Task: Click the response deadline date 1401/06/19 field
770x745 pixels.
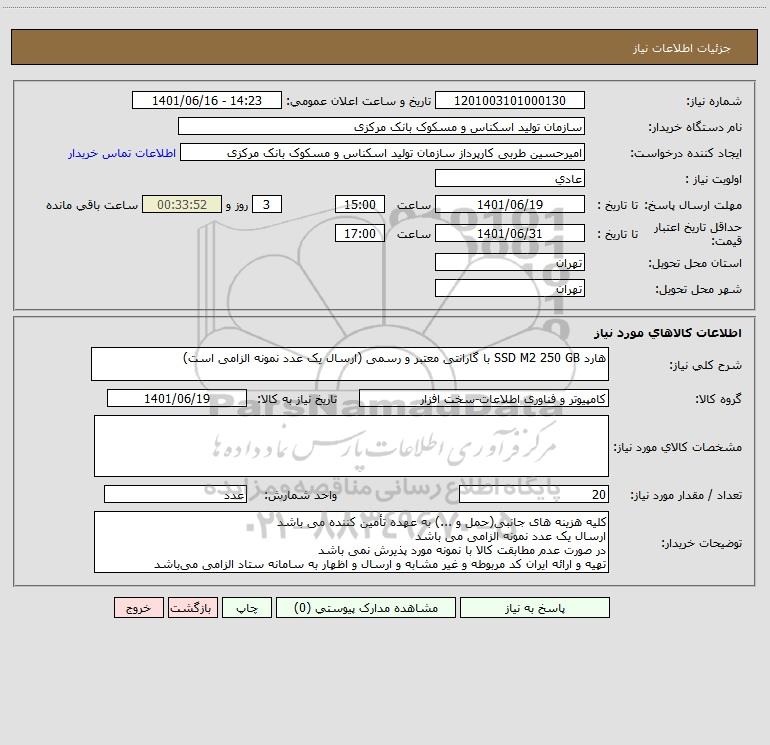Action: pyautogui.click(x=510, y=204)
